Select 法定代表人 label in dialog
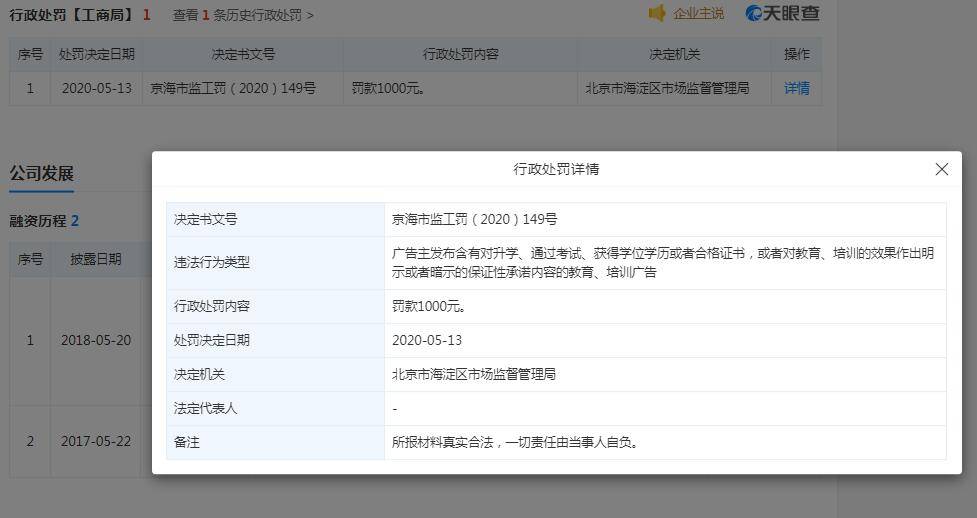 (x=206, y=408)
